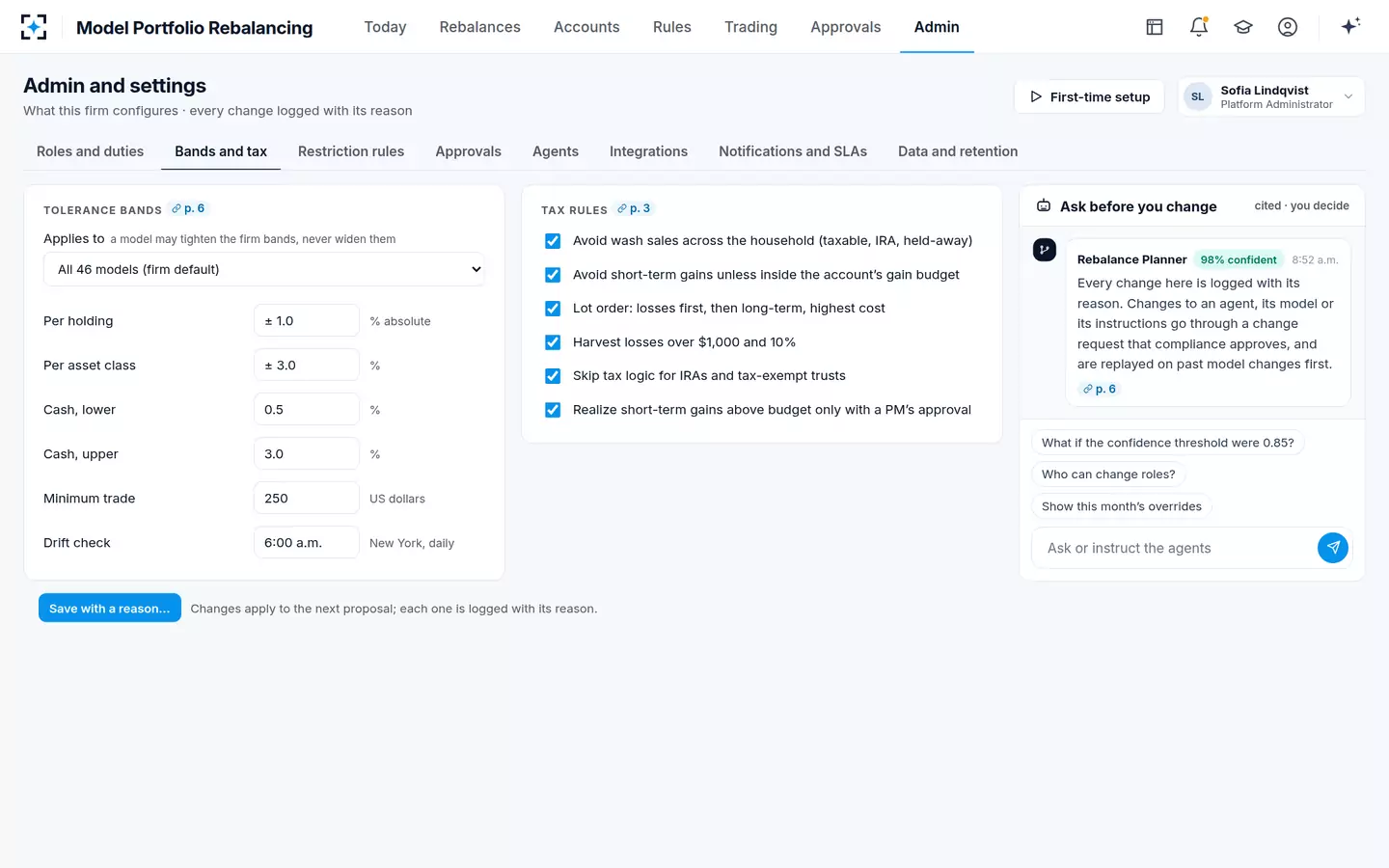Toggle Skip tax logic for IRAs checkbox
1389x868 pixels.
[553, 376]
